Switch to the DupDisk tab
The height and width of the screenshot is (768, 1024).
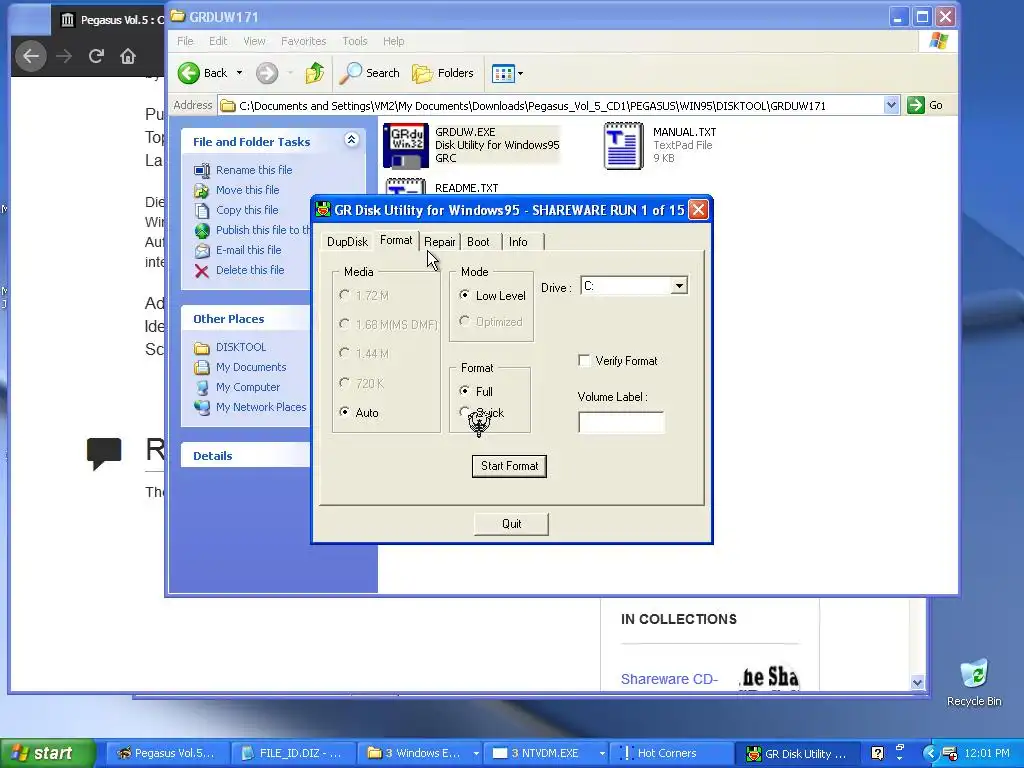(347, 242)
